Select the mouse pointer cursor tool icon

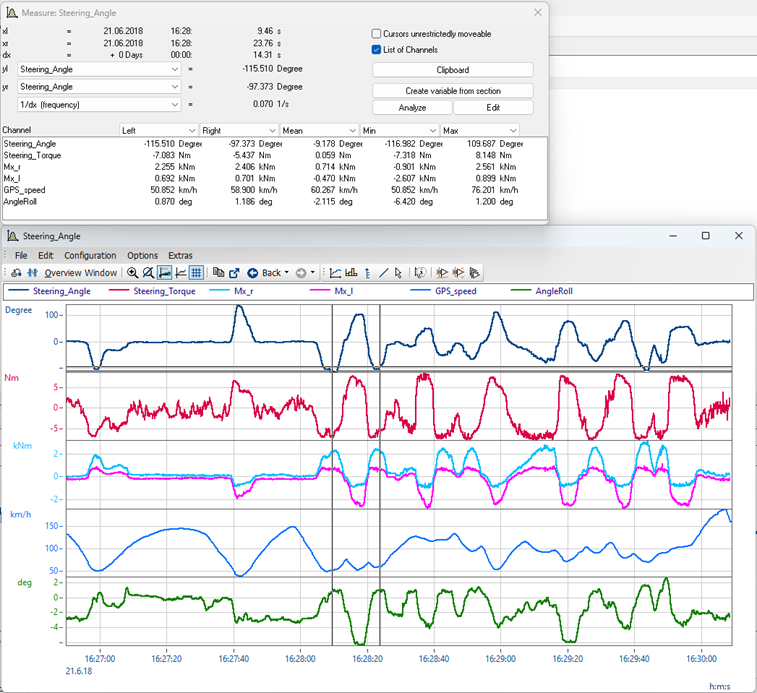398,272
